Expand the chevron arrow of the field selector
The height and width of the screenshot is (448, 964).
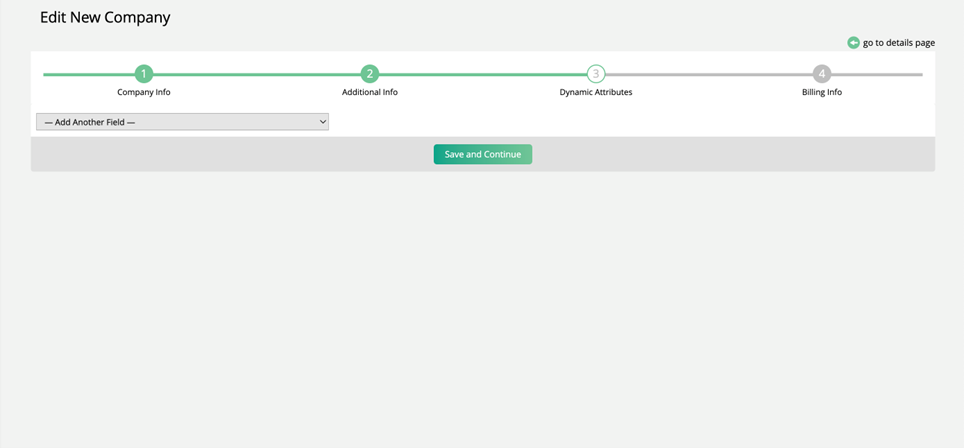pyautogui.click(x=323, y=122)
